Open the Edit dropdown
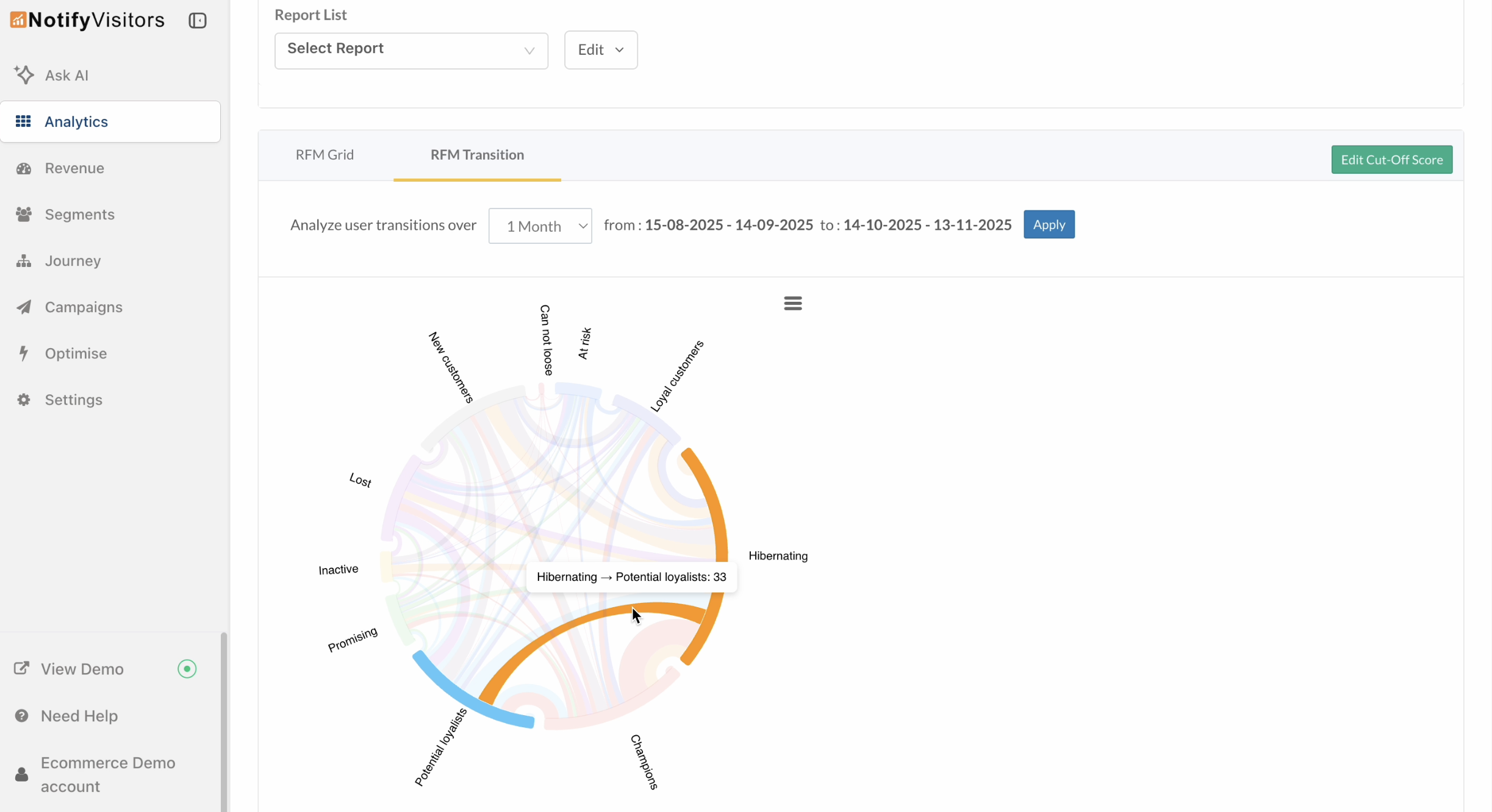 click(600, 50)
